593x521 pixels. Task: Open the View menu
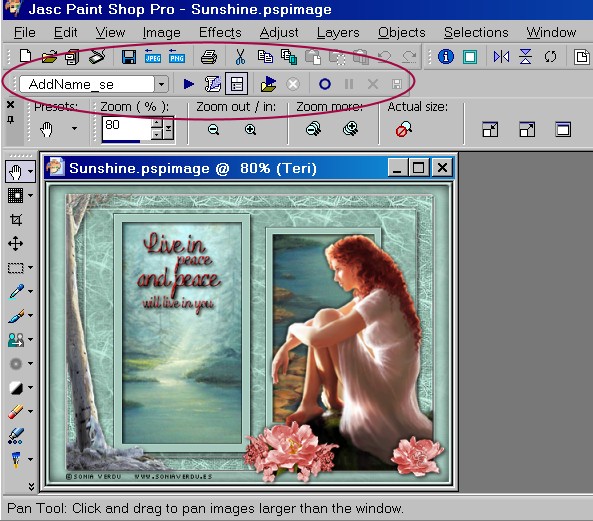tap(110, 33)
